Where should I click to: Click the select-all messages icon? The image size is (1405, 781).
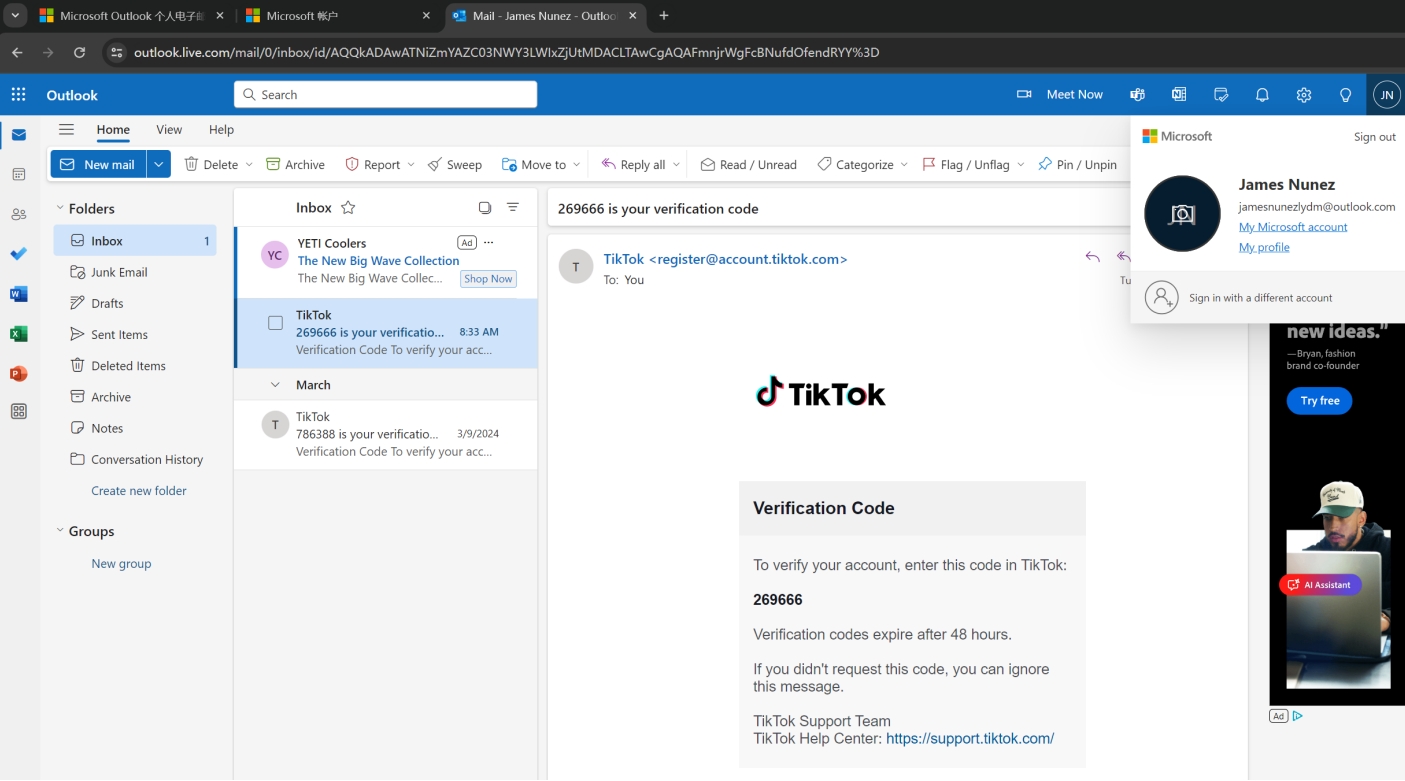[485, 207]
